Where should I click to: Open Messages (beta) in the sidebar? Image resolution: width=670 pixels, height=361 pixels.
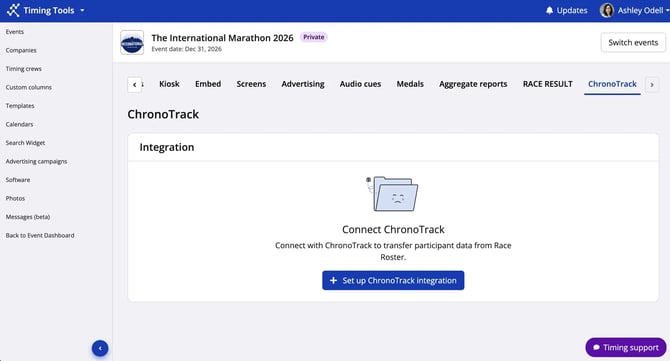(28, 217)
